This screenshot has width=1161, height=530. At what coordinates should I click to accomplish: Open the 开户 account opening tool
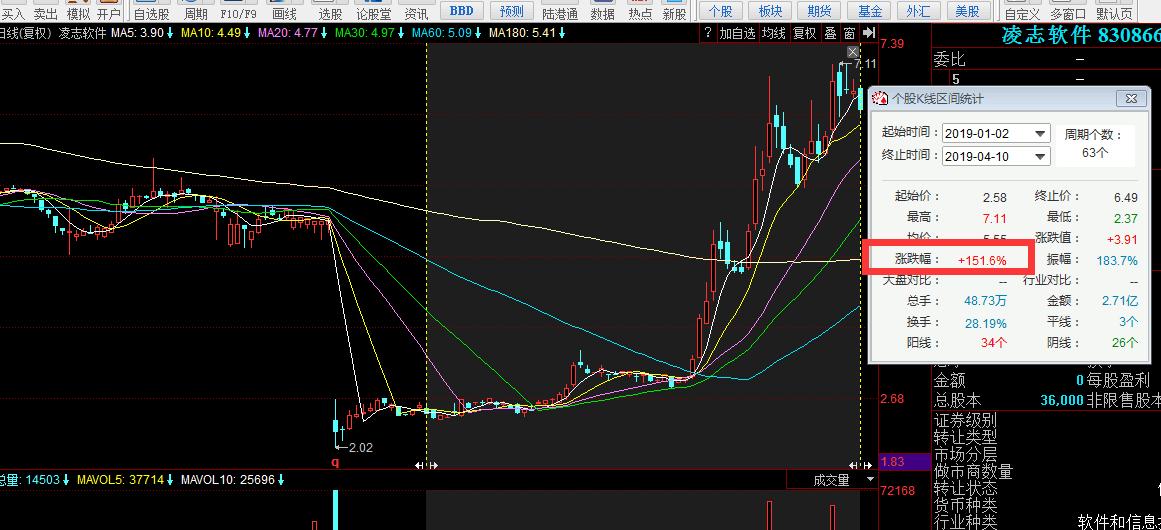[109, 13]
